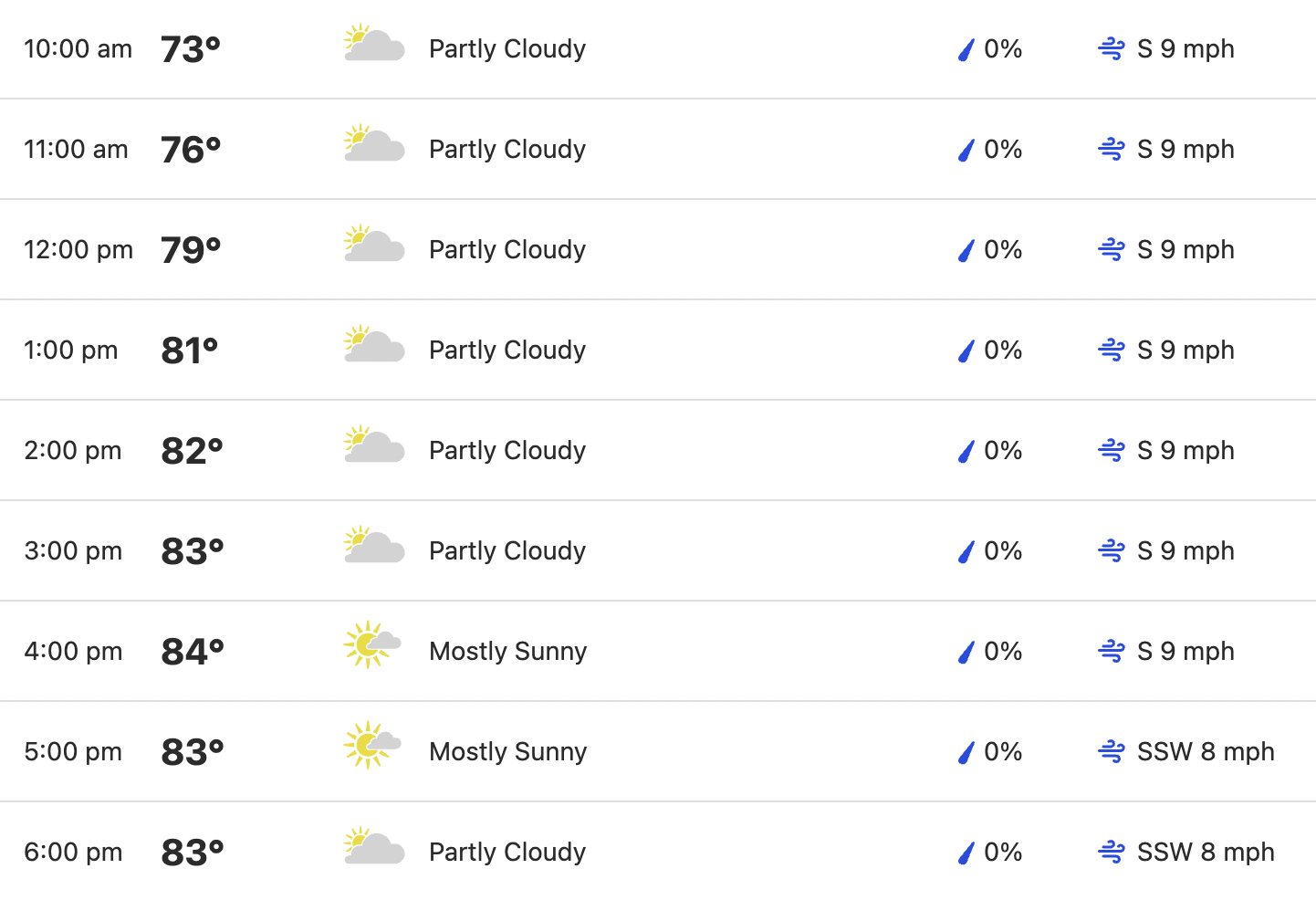This screenshot has height=900, width=1316.
Task: Click the 5:00 pm mostly sunny icon
Action: pyautogui.click(x=372, y=745)
